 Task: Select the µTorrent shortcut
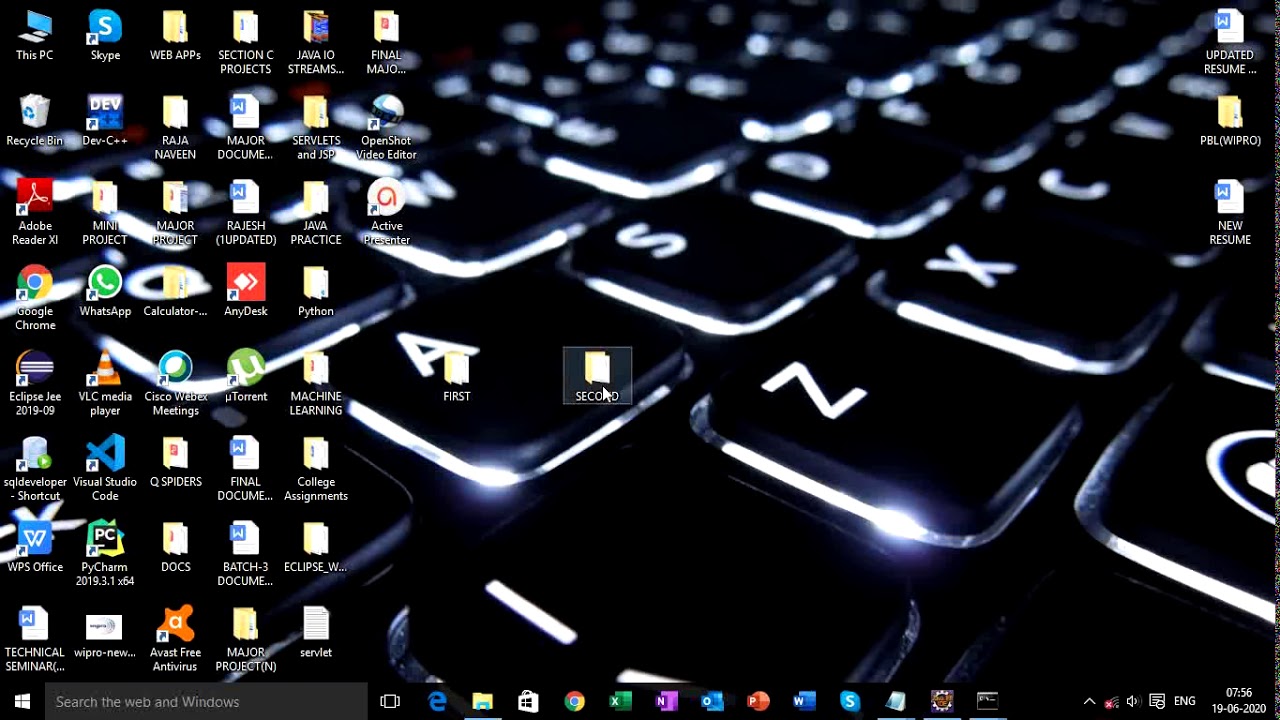246,377
